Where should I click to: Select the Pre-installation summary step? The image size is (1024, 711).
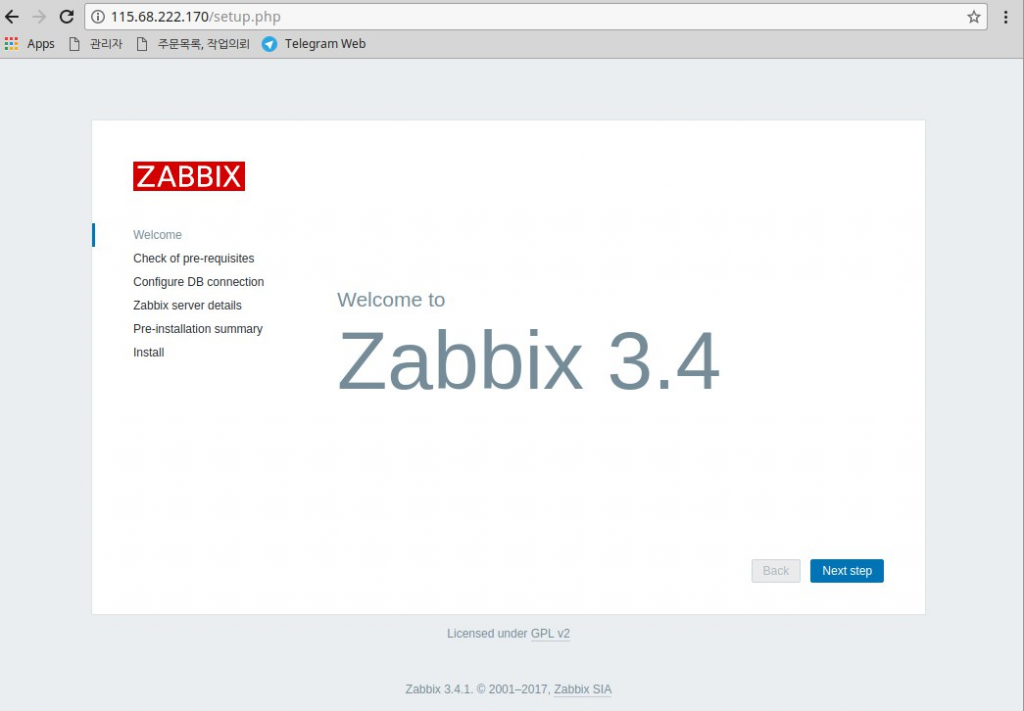[198, 328]
